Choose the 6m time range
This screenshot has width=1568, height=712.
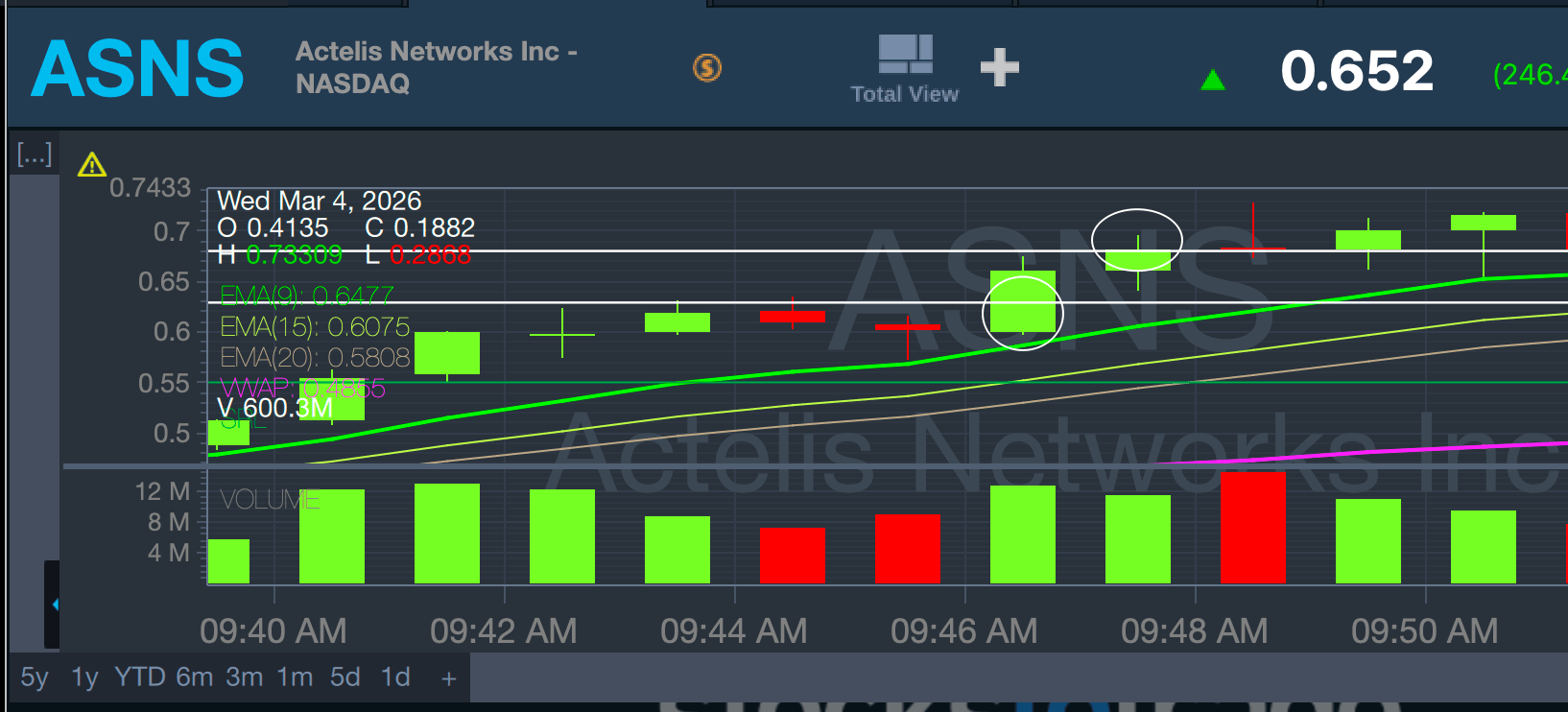click(194, 677)
